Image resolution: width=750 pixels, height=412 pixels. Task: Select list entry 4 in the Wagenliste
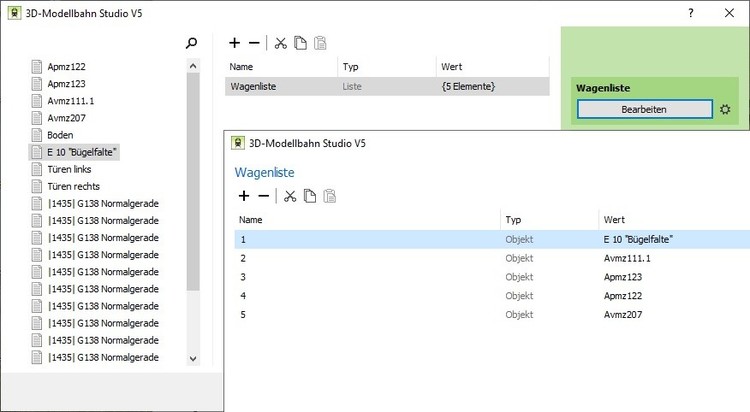(492, 296)
